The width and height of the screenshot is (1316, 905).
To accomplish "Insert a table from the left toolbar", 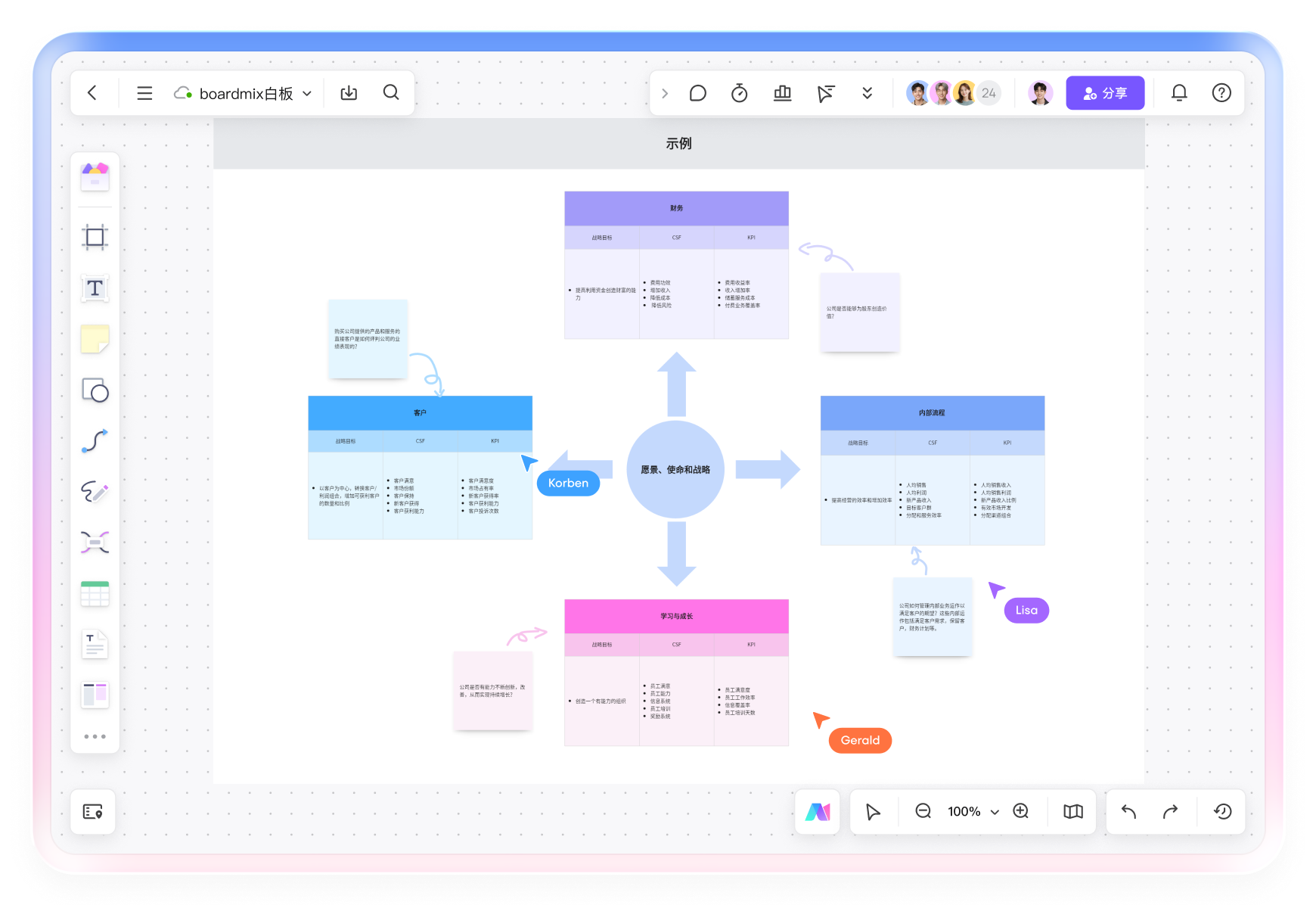I will click(95, 594).
